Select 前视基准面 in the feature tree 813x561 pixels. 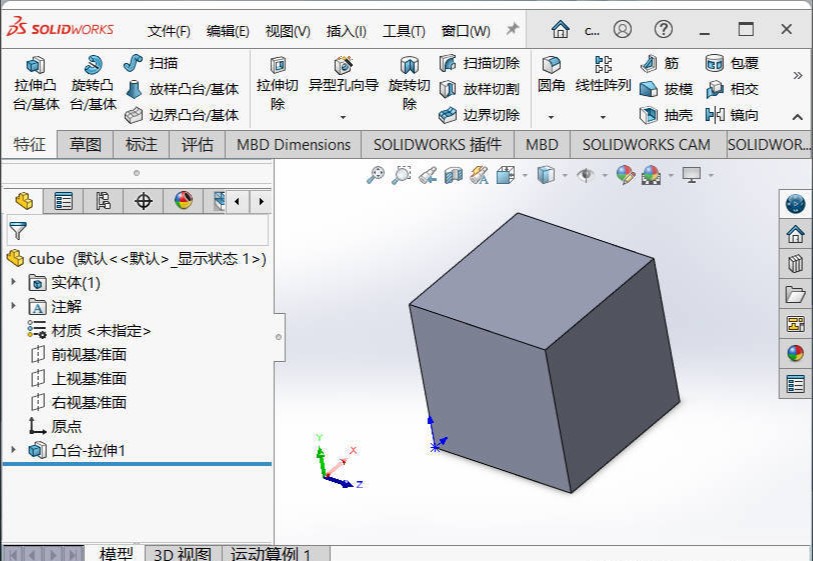(x=88, y=355)
